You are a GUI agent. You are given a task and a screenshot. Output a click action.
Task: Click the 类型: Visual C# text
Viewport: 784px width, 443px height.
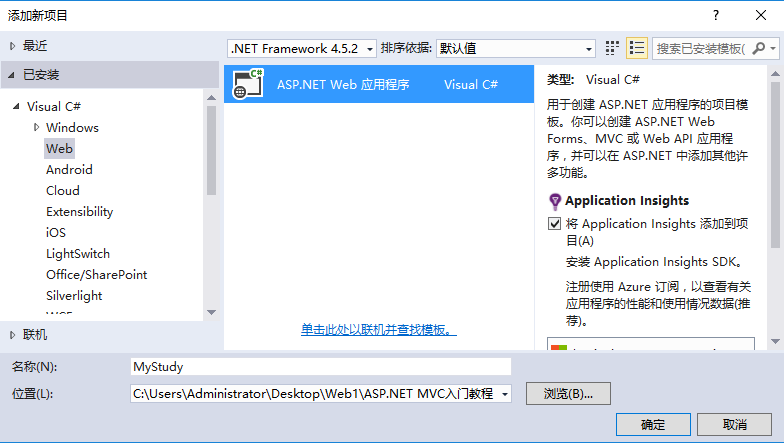(593, 80)
